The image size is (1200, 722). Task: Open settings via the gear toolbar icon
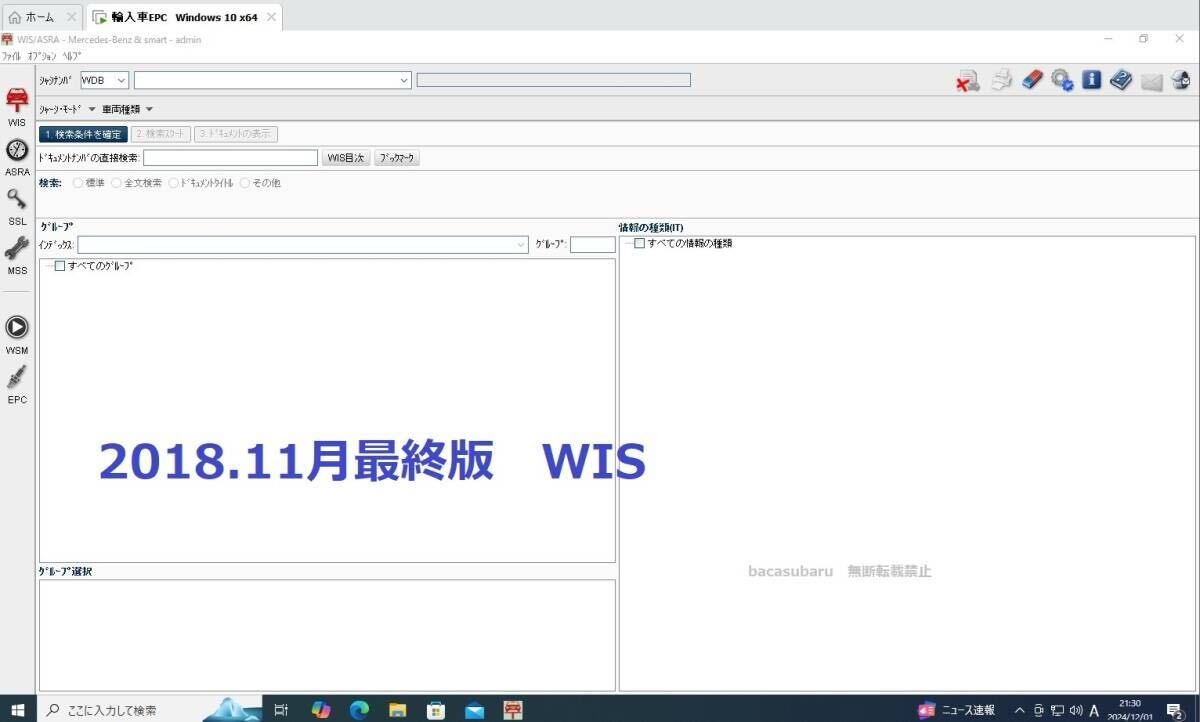(1062, 79)
